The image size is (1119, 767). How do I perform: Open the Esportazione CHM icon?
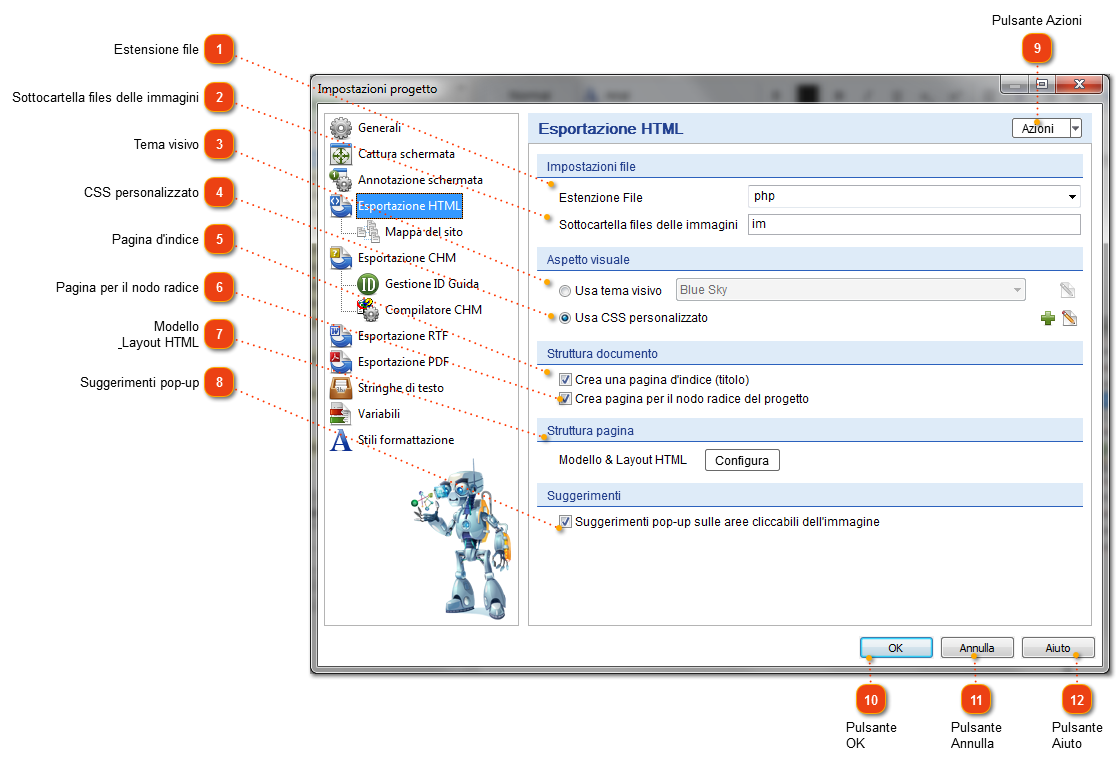pos(341,258)
